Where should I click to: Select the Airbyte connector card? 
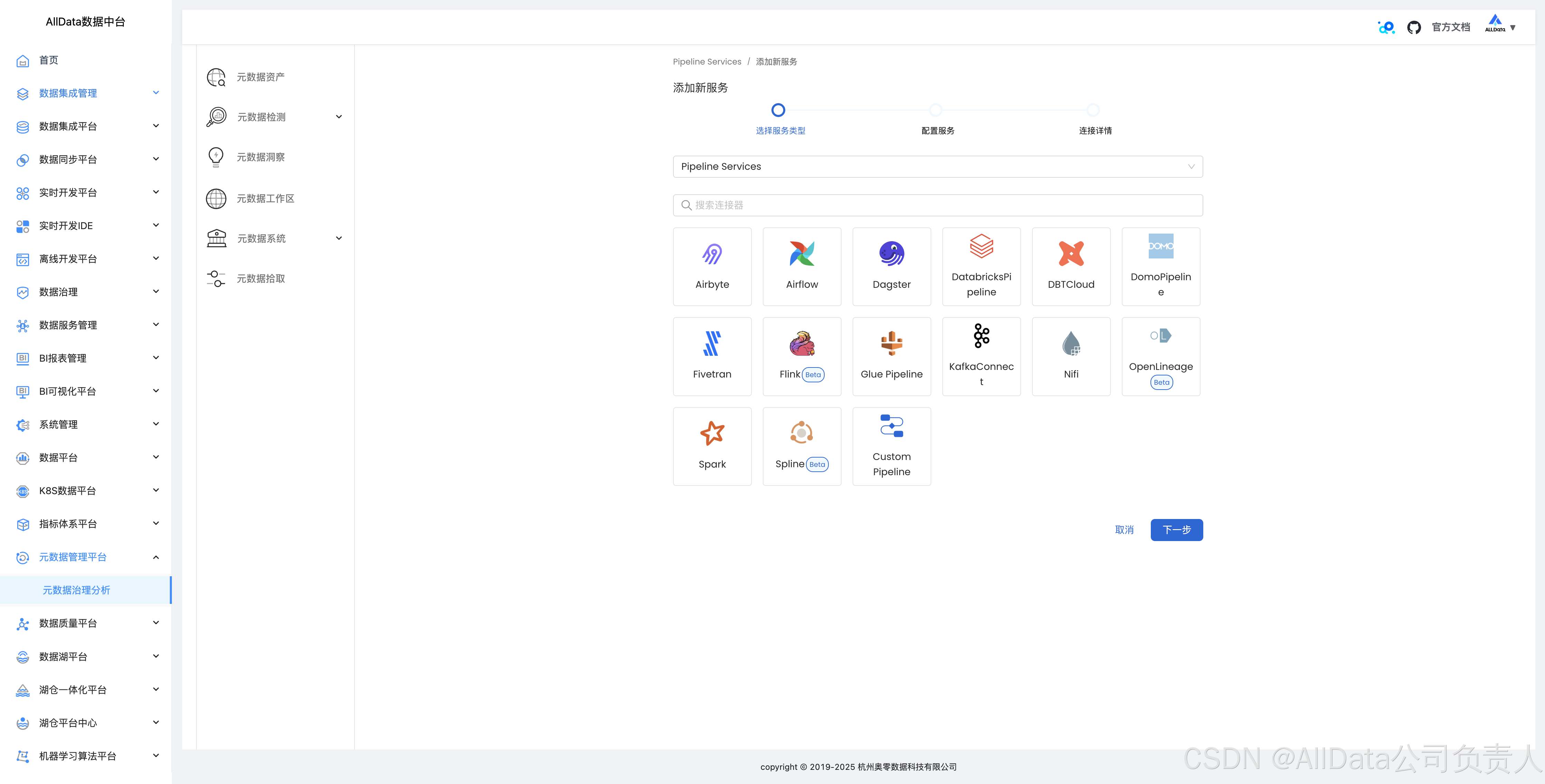[712, 267]
